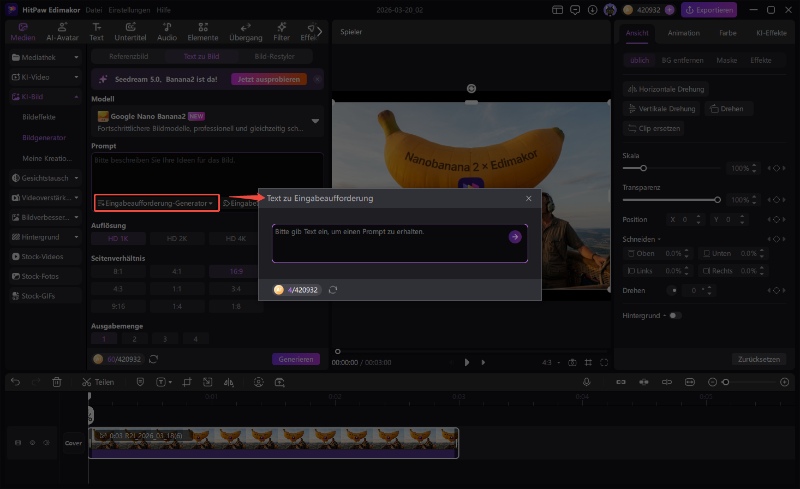This screenshot has width=800, height=489.
Task: Toggle the Hintergrund switch in properties
Action: coord(674,315)
